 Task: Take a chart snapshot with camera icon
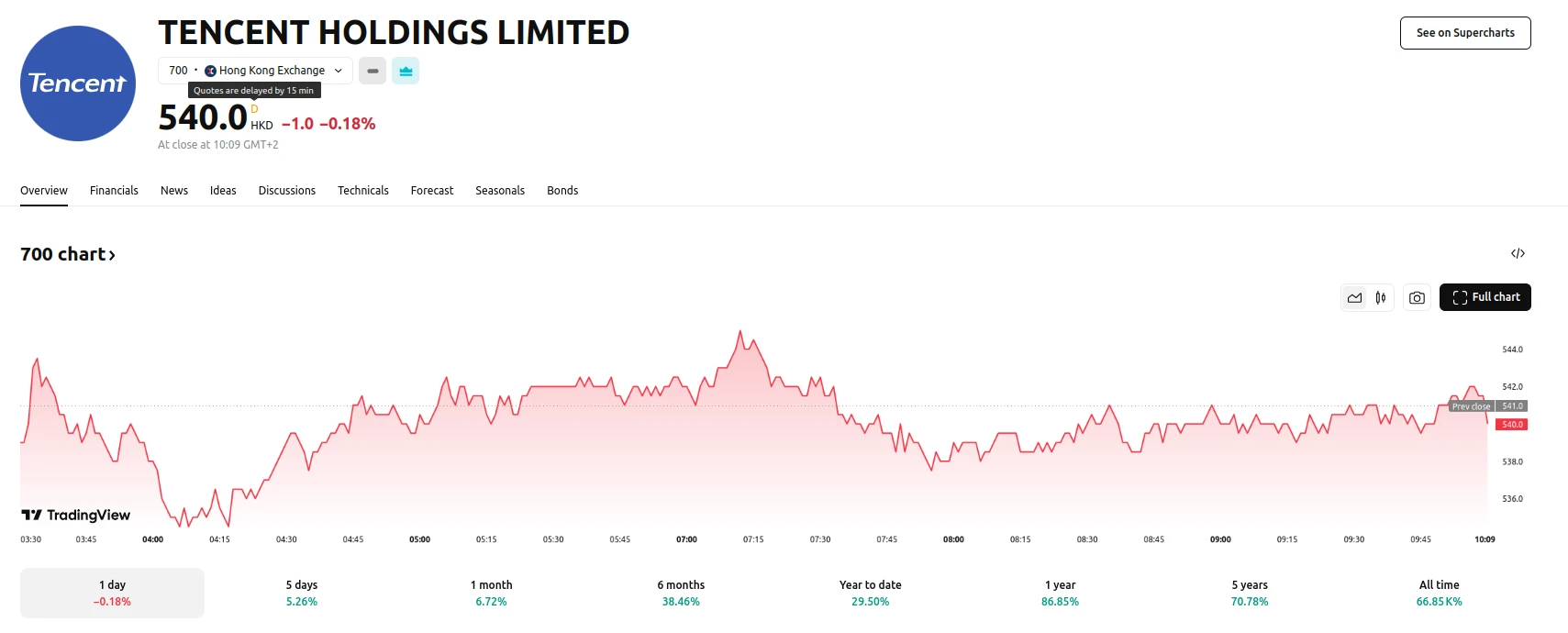click(1418, 297)
